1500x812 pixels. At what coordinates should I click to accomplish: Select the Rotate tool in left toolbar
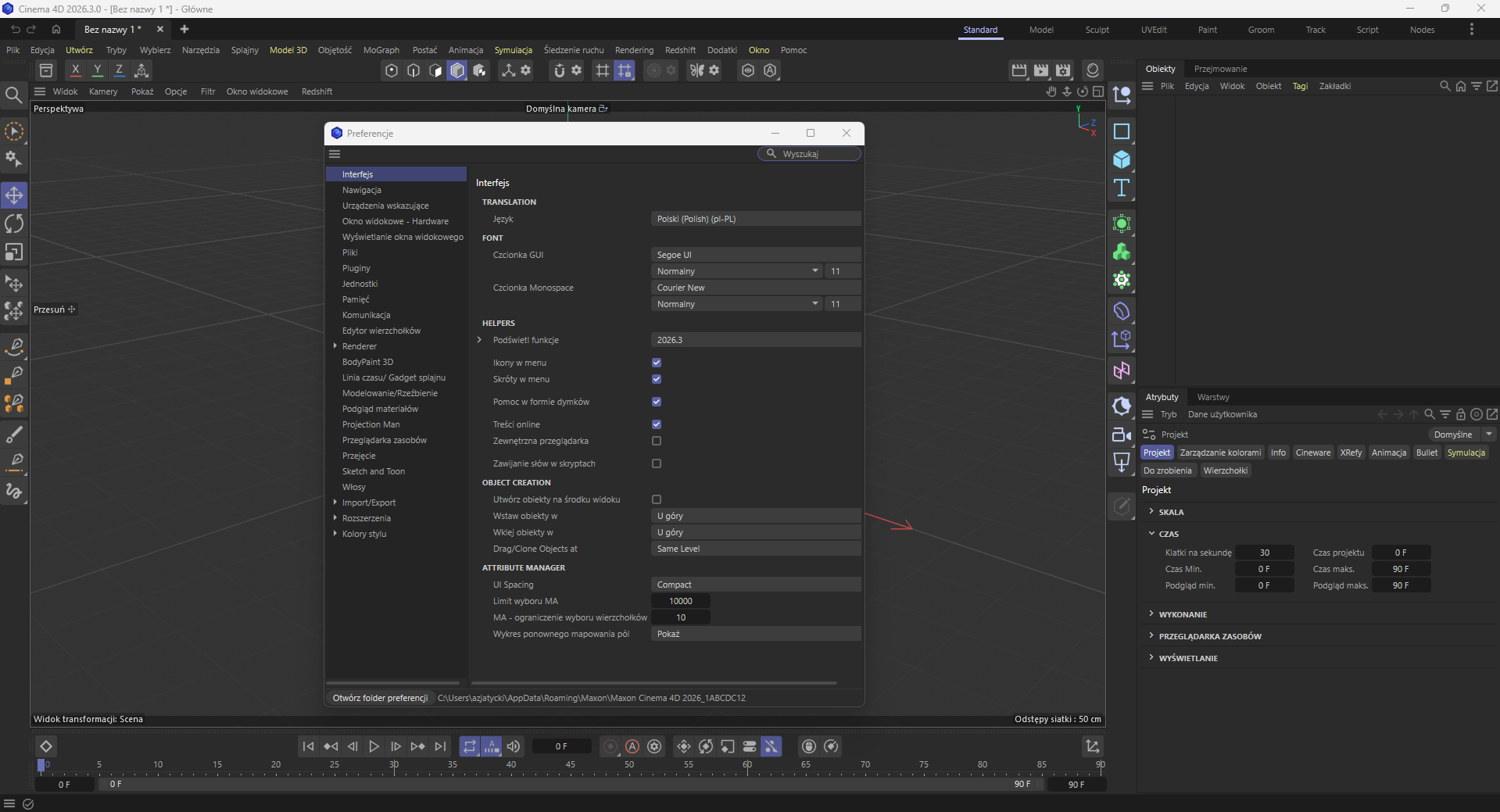pos(14,224)
